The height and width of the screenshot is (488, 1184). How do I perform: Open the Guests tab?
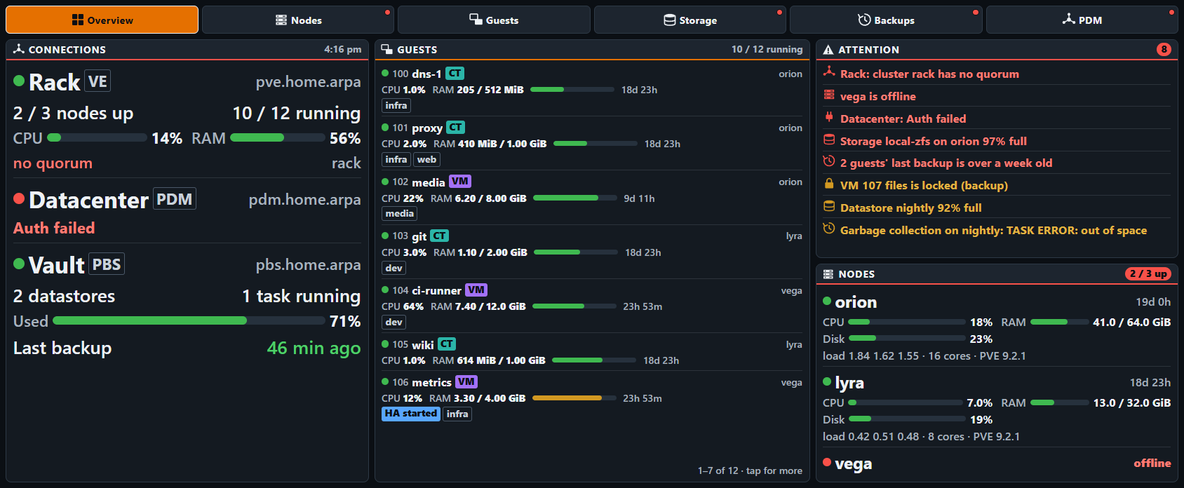tap(494, 20)
